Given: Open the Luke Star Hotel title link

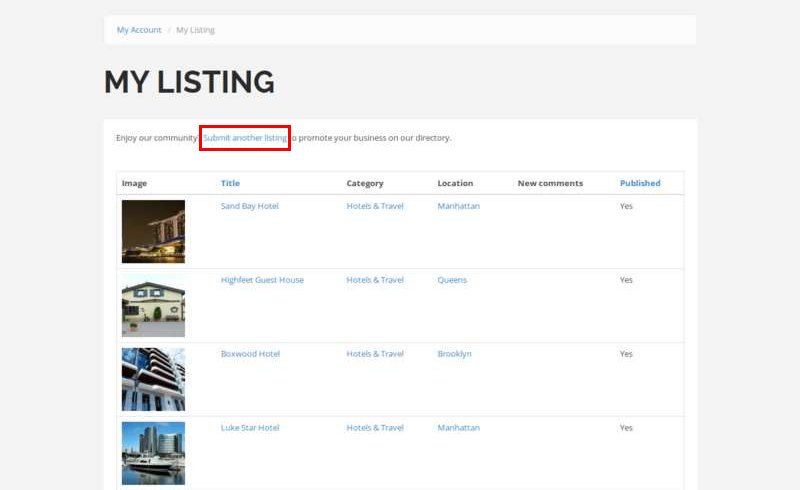Looking at the screenshot, I should coord(250,428).
